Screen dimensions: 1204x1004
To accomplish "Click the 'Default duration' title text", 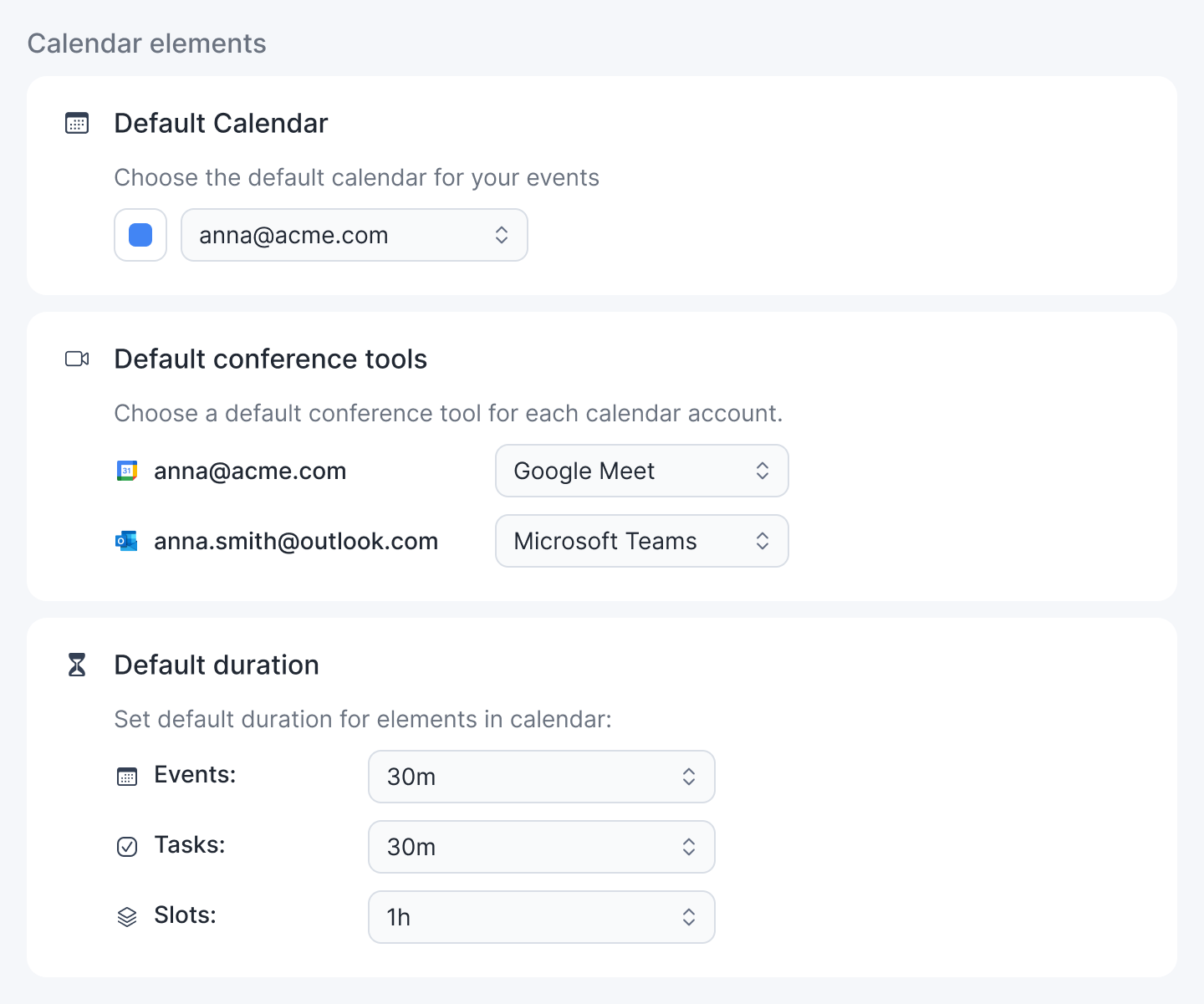I will coord(217,665).
